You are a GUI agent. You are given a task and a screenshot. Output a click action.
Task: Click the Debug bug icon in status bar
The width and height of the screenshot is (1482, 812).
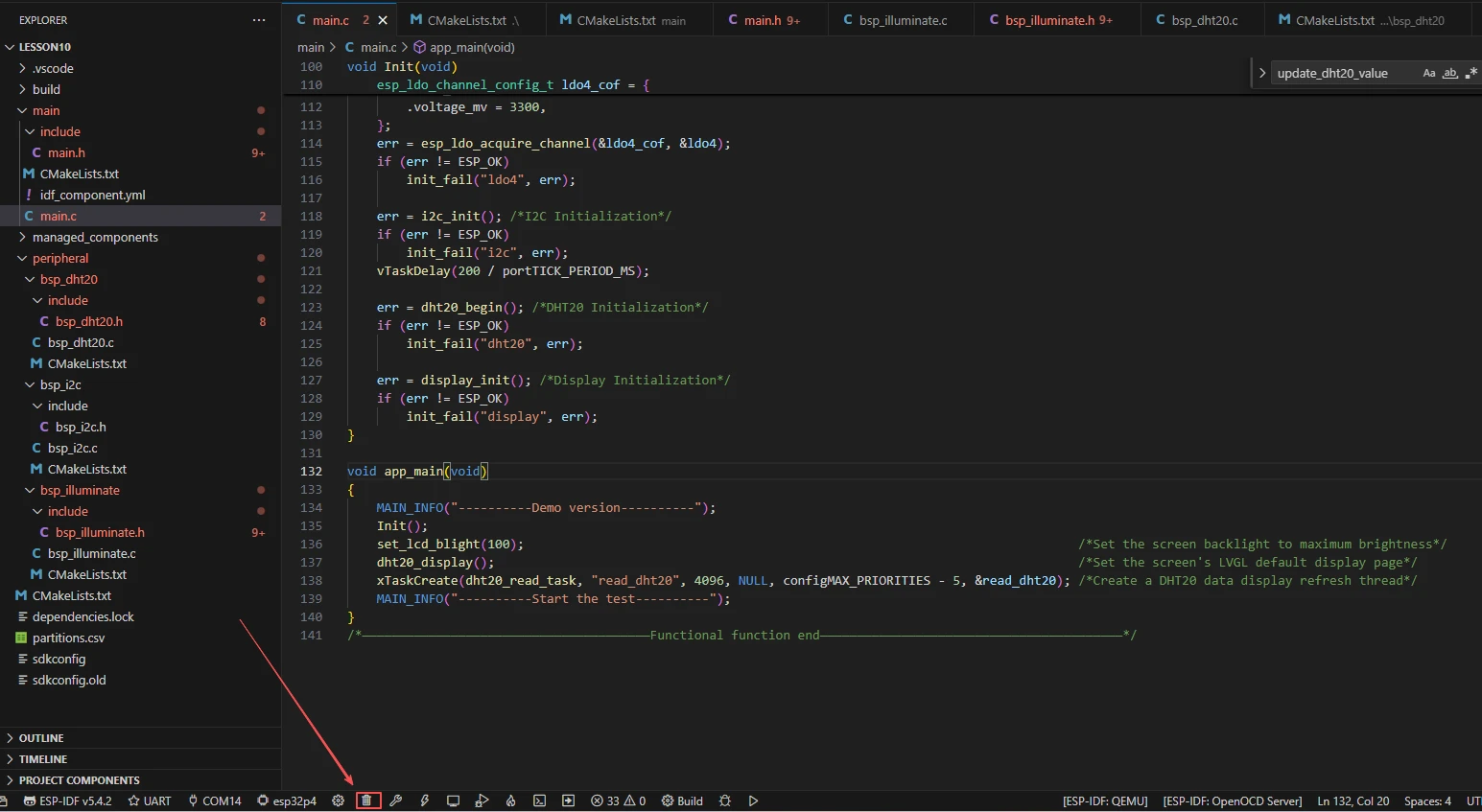724,800
